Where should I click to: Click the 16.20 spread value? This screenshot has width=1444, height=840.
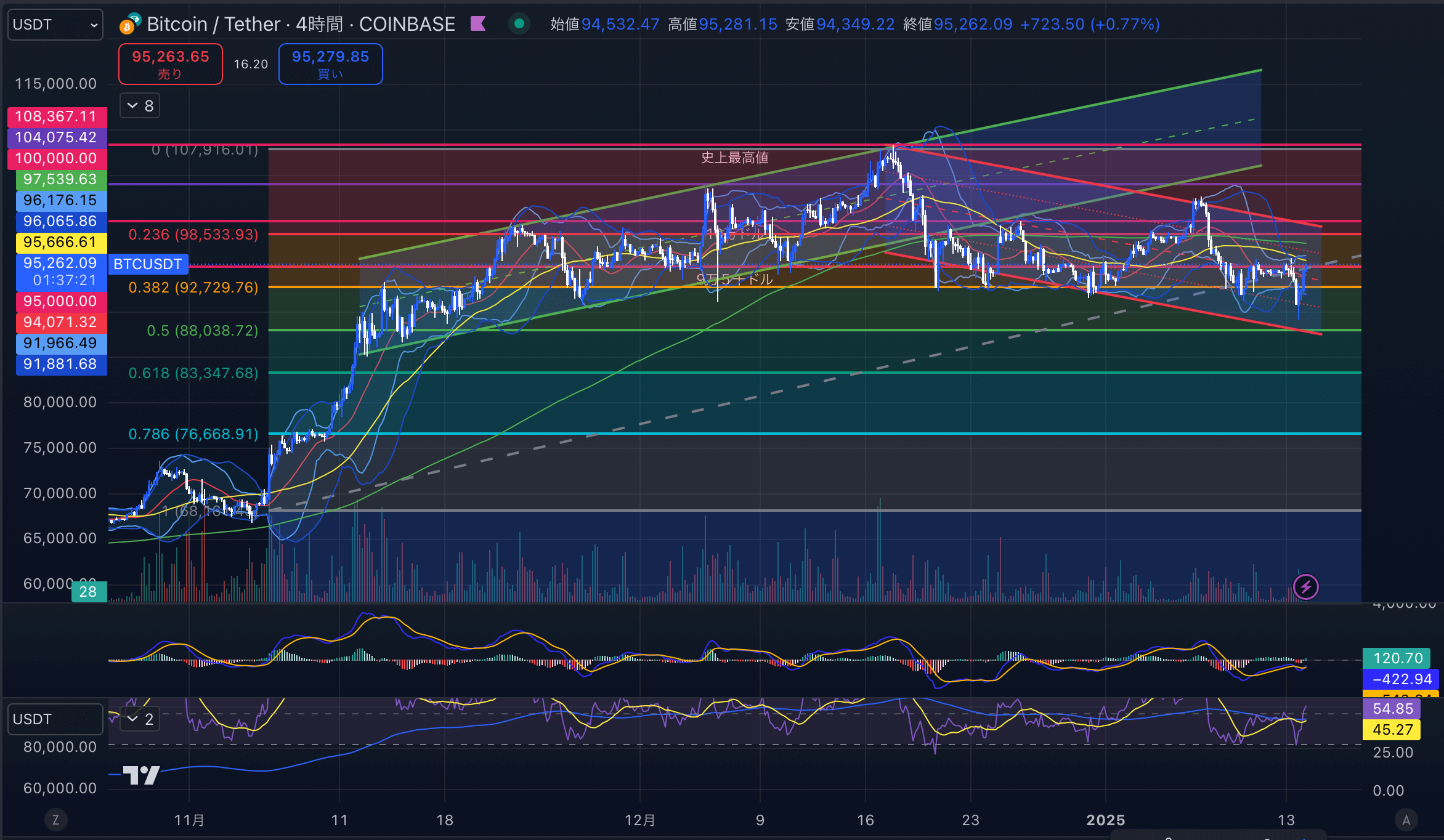tap(251, 64)
